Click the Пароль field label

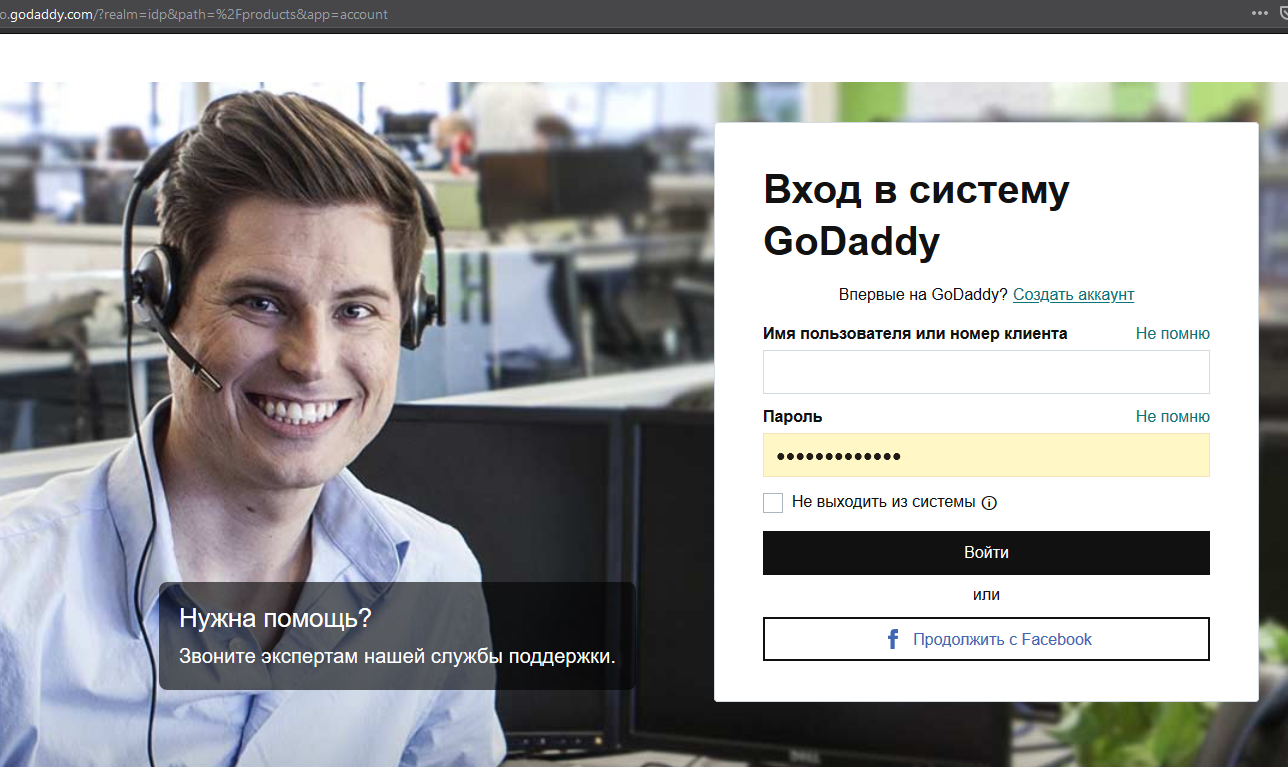tap(793, 416)
